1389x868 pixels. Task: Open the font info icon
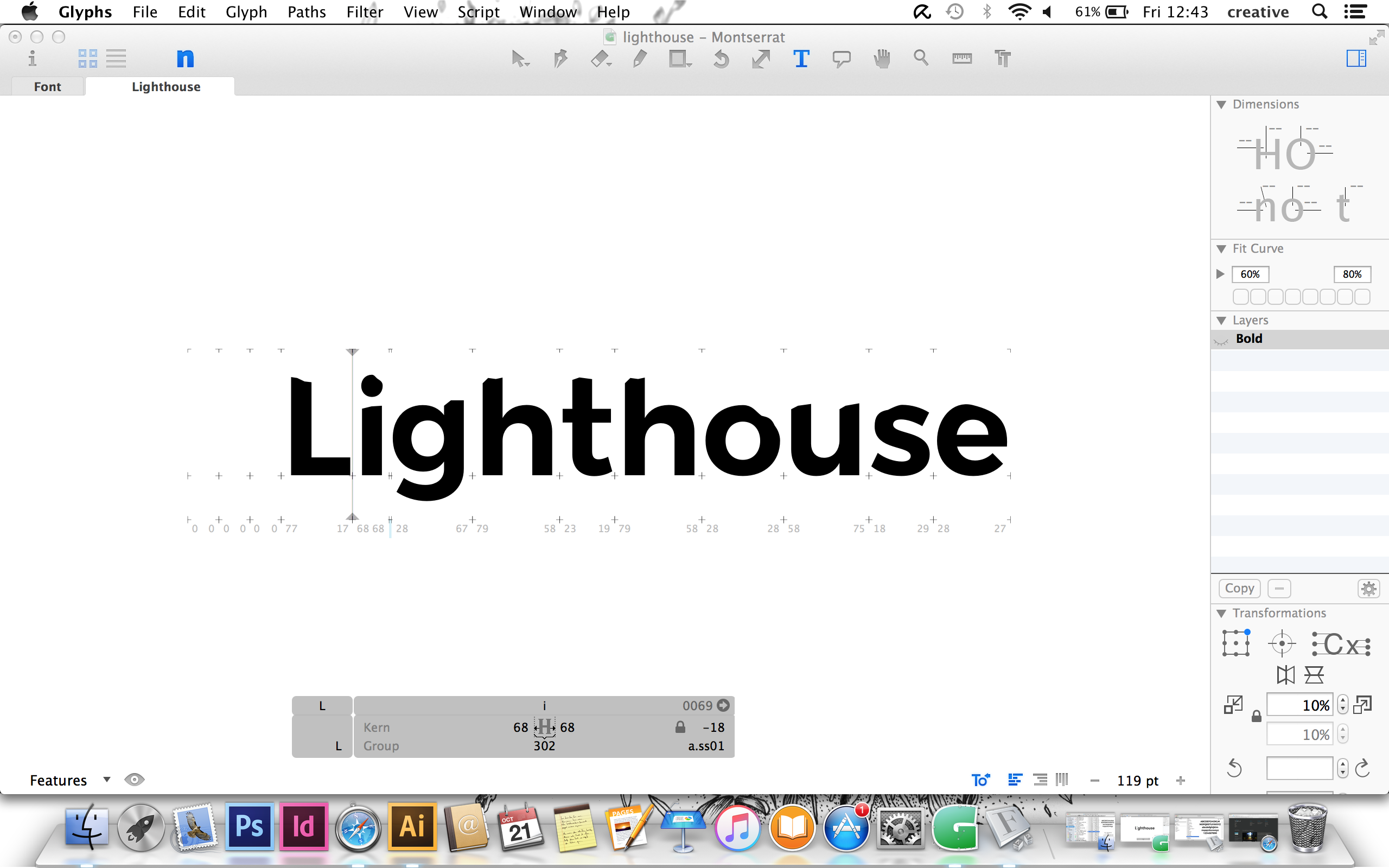click(32, 58)
